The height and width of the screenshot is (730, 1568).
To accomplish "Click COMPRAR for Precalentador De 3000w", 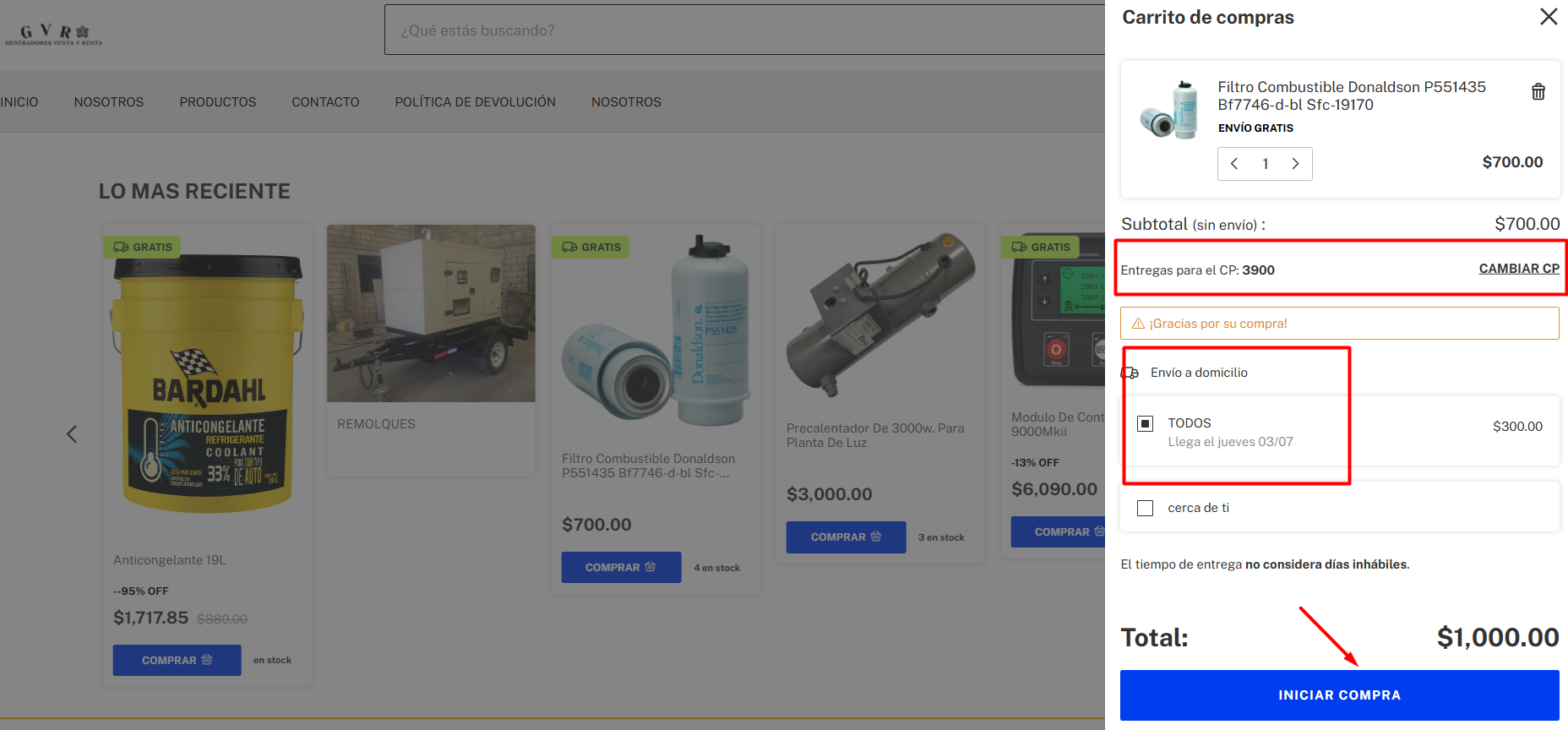I will click(x=846, y=537).
